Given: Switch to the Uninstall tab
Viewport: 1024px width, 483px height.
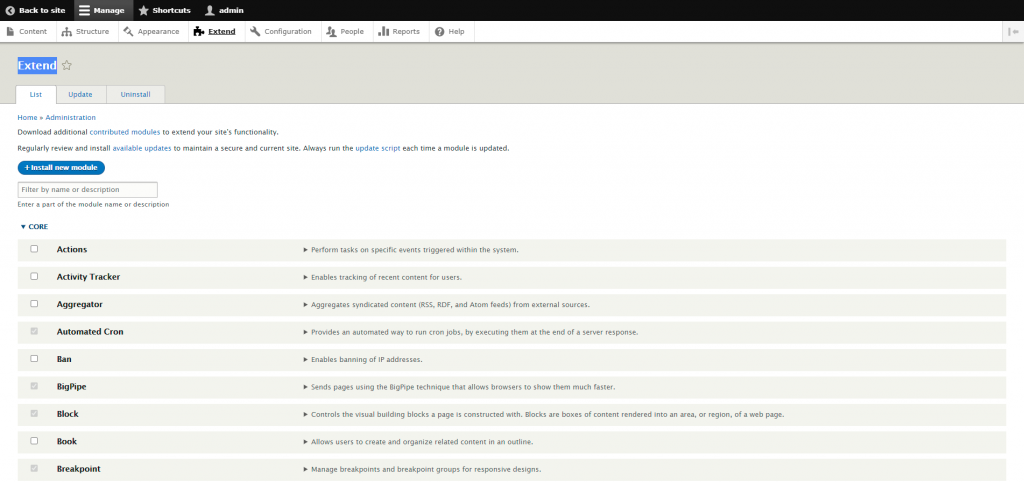Looking at the screenshot, I should [135, 94].
